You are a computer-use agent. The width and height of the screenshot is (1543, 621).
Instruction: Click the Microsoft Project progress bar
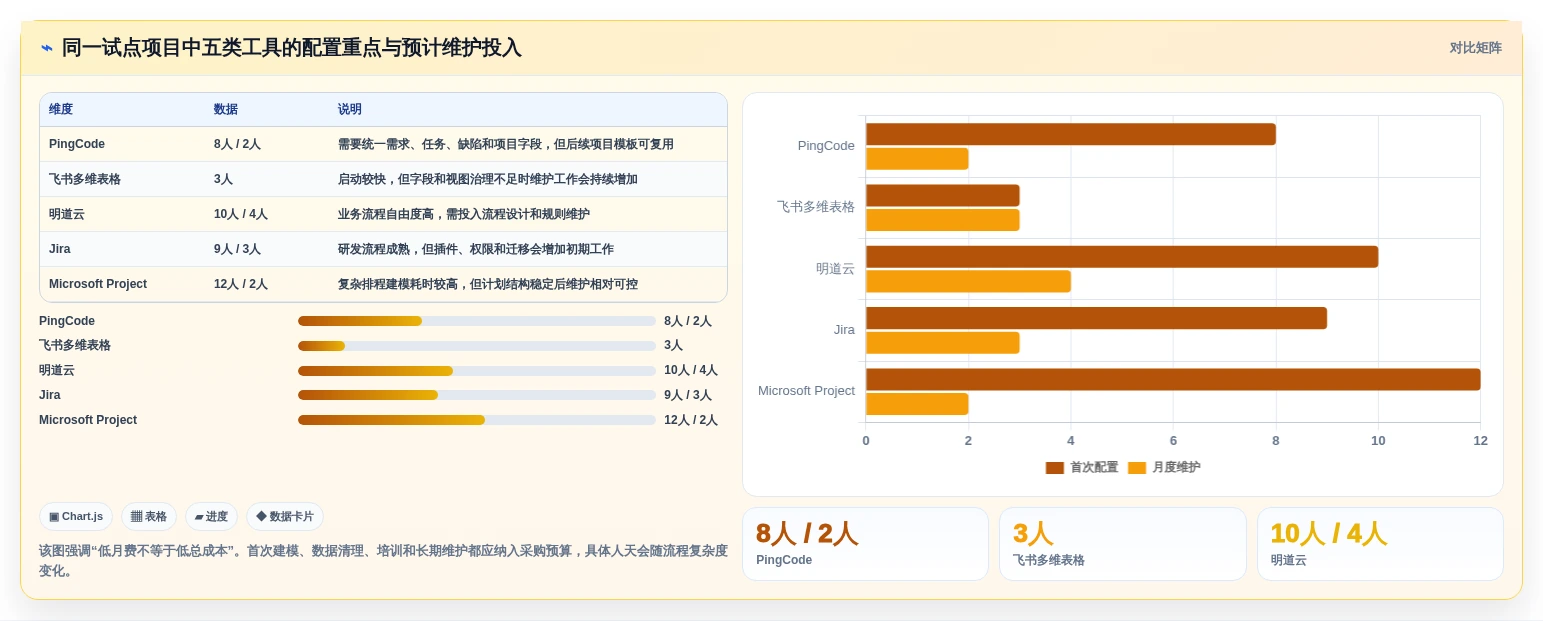point(477,420)
